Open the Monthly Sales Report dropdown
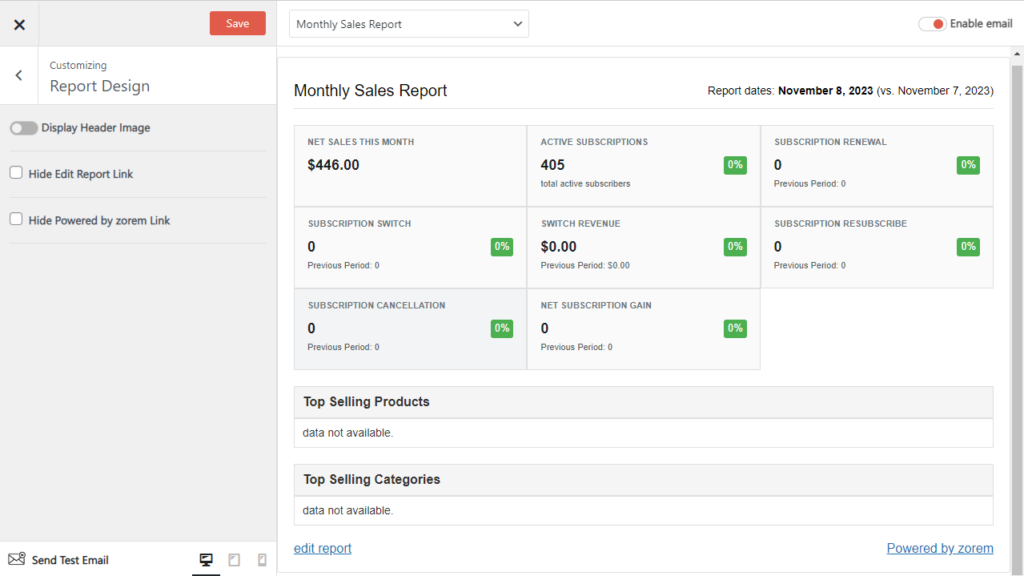Viewport: 1024px width, 576px height. point(408,24)
